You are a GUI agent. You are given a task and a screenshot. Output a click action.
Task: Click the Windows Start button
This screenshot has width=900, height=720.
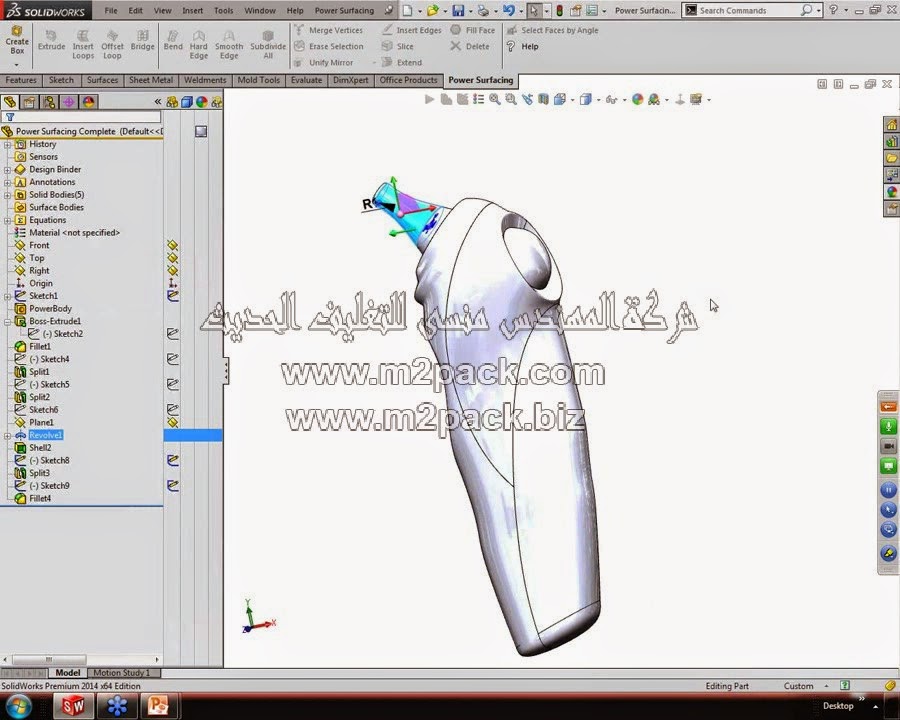pos(20,705)
